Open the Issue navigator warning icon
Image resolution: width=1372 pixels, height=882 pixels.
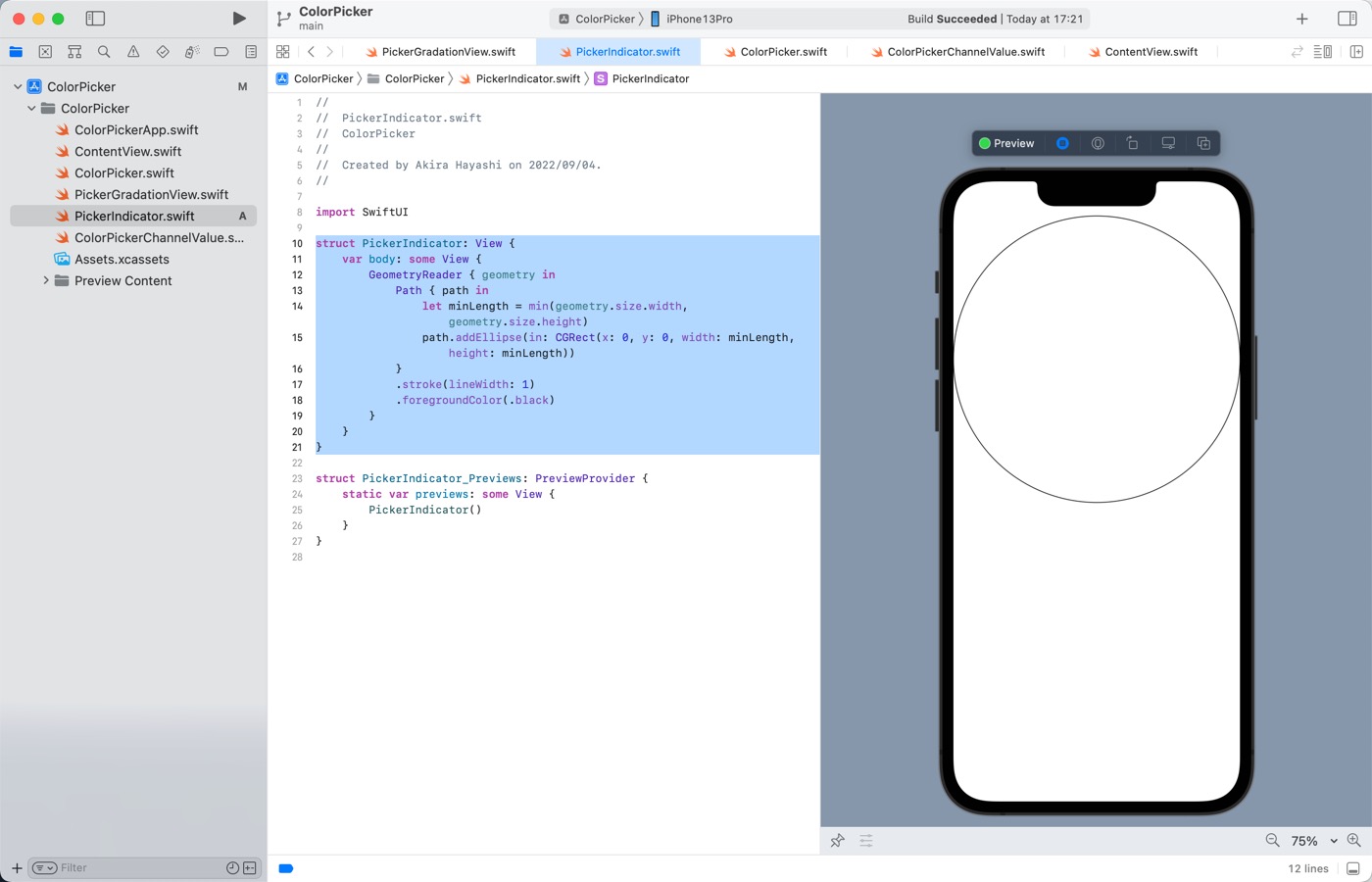[x=133, y=52]
